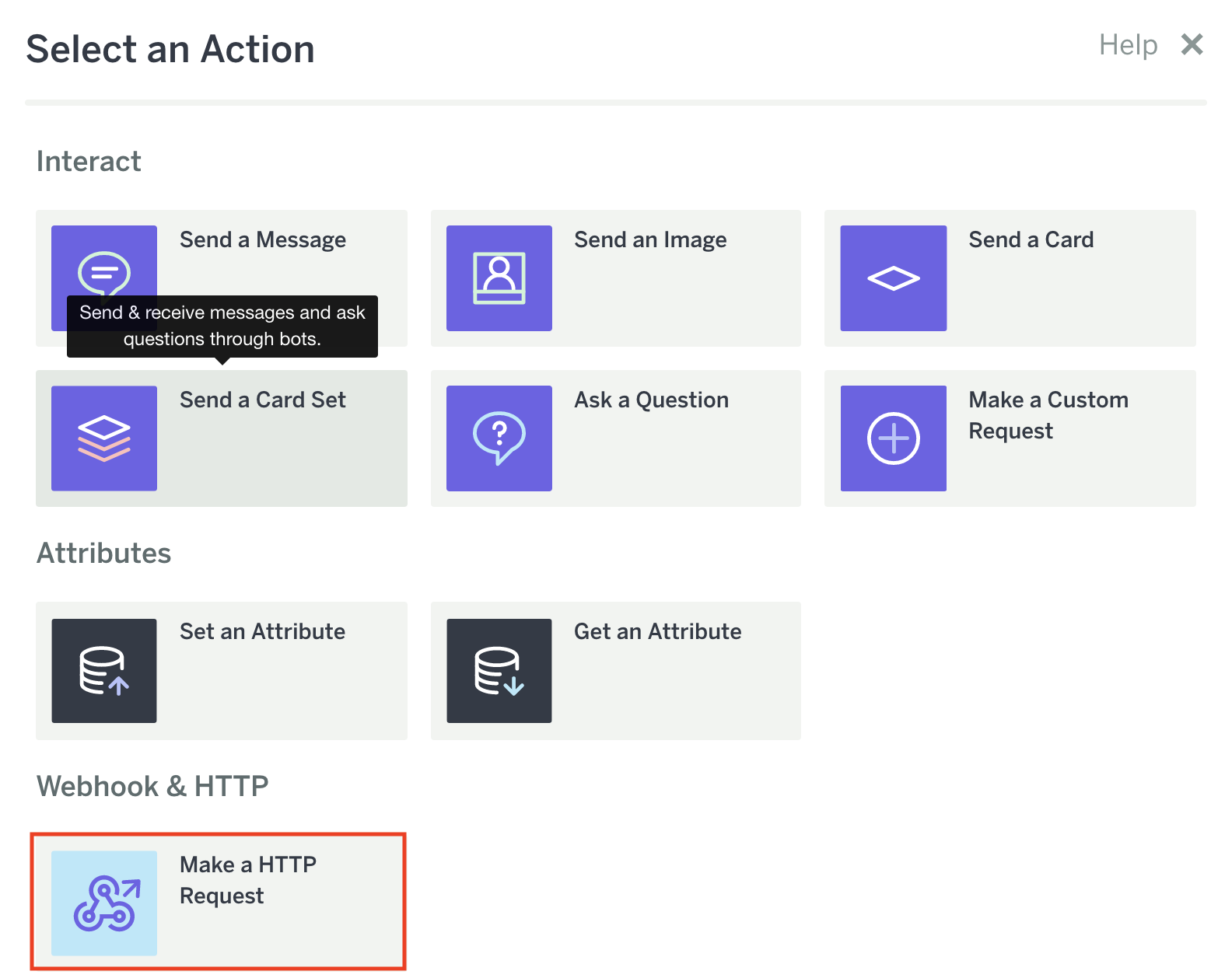Pick the 'Send a Card Set' label
This screenshot has width=1232, height=978.
point(263,400)
